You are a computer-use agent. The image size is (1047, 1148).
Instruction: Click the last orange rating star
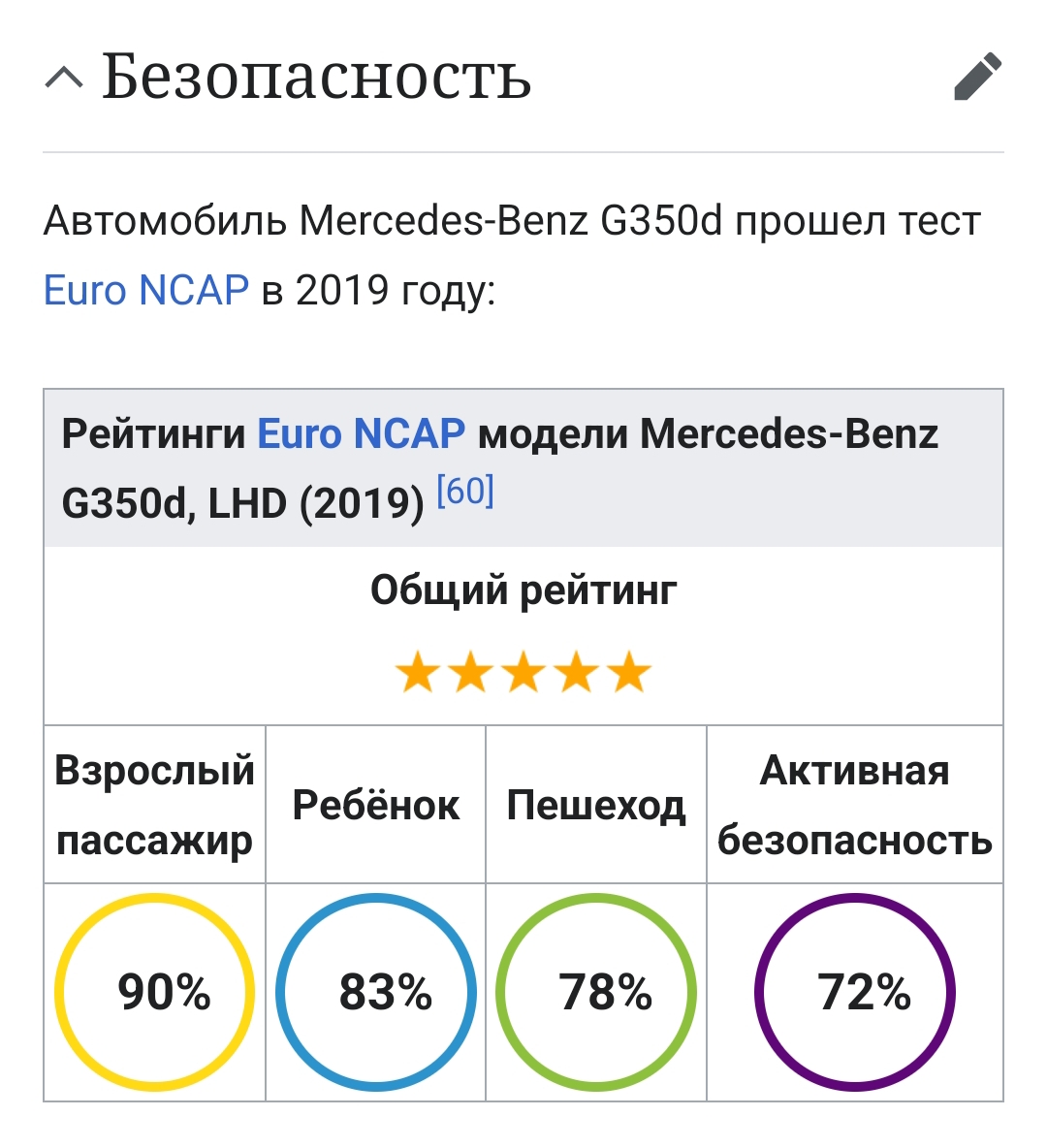[629, 673]
